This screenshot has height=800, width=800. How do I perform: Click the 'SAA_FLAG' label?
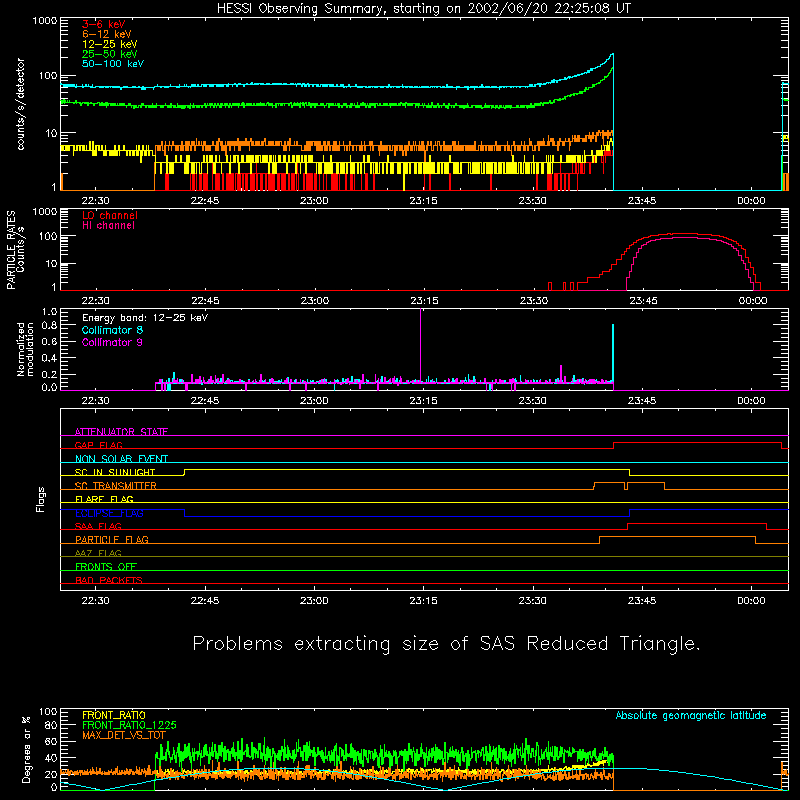tap(98, 526)
